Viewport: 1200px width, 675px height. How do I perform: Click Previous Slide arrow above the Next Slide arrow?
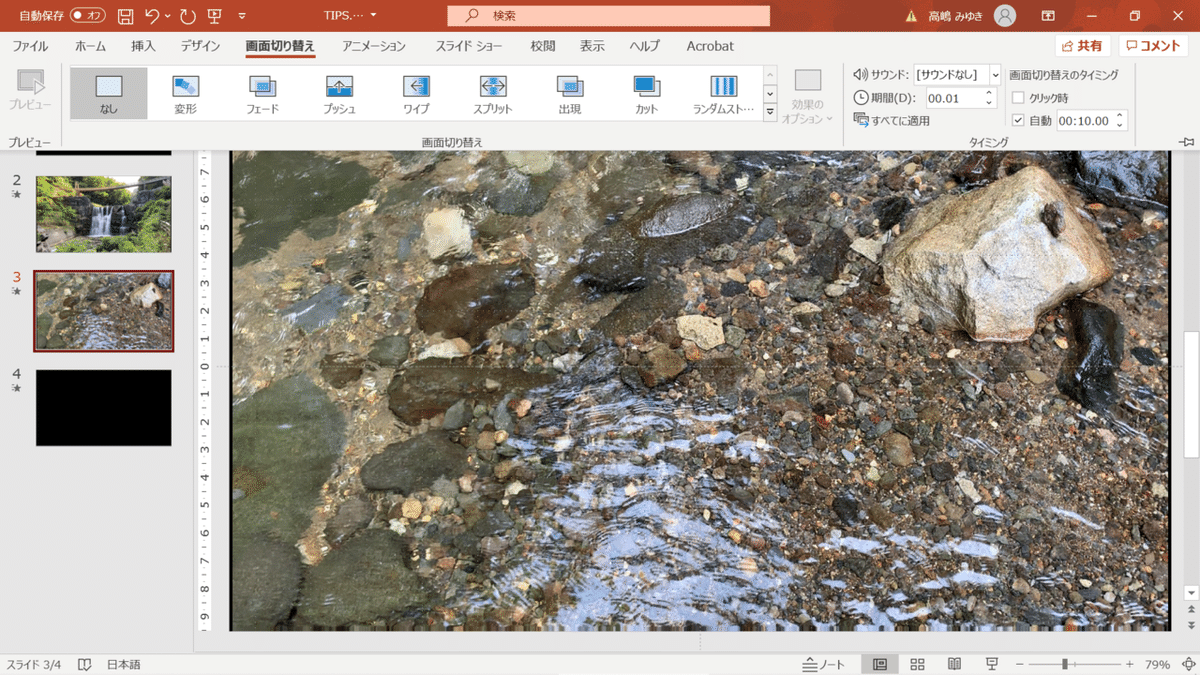coord(1191,609)
